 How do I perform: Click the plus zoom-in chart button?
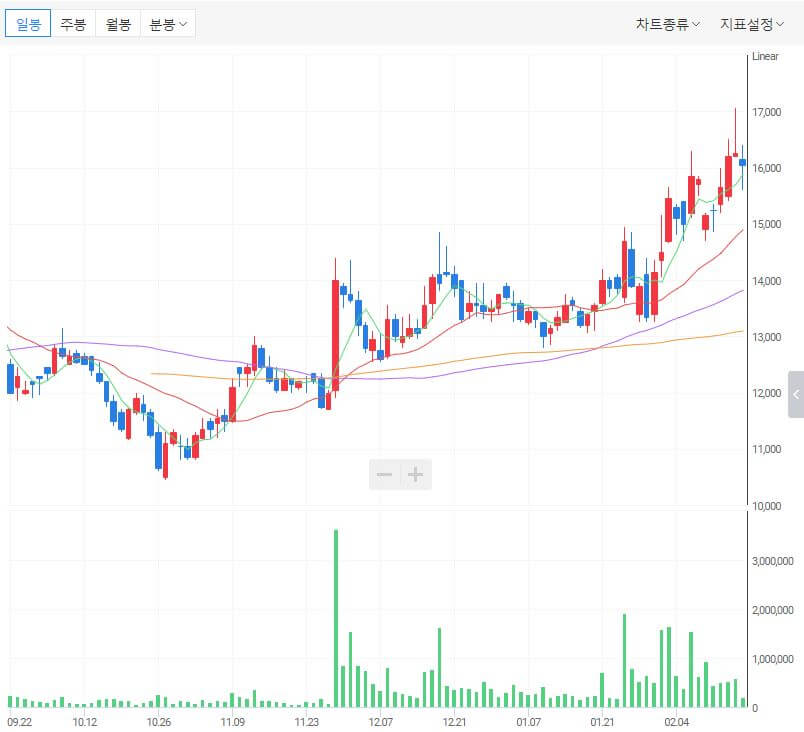point(415,475)
